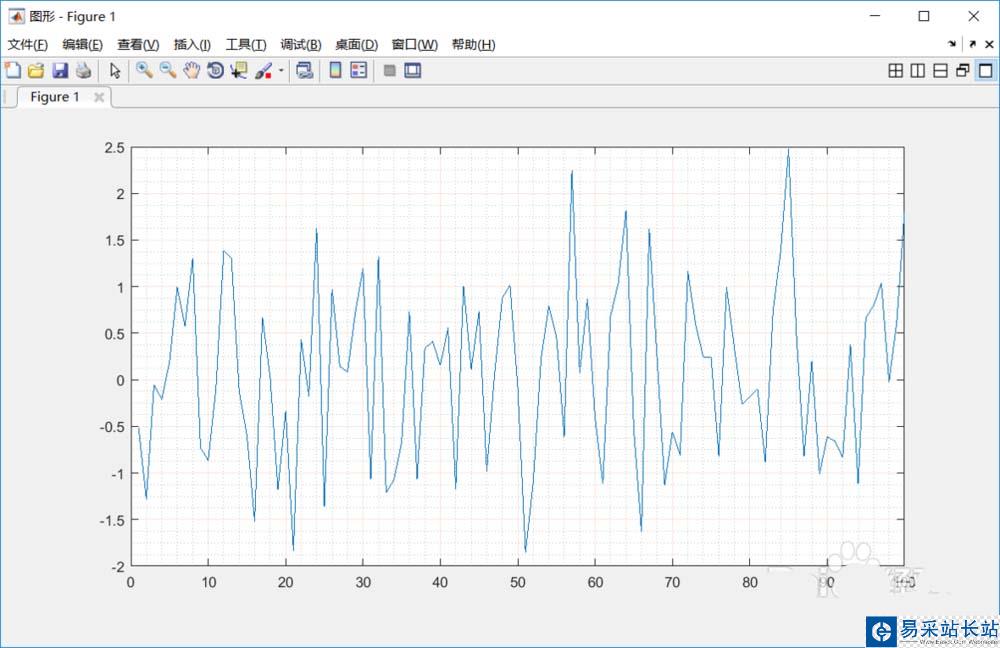Open the 调试(B) menu

coord(300,44)
